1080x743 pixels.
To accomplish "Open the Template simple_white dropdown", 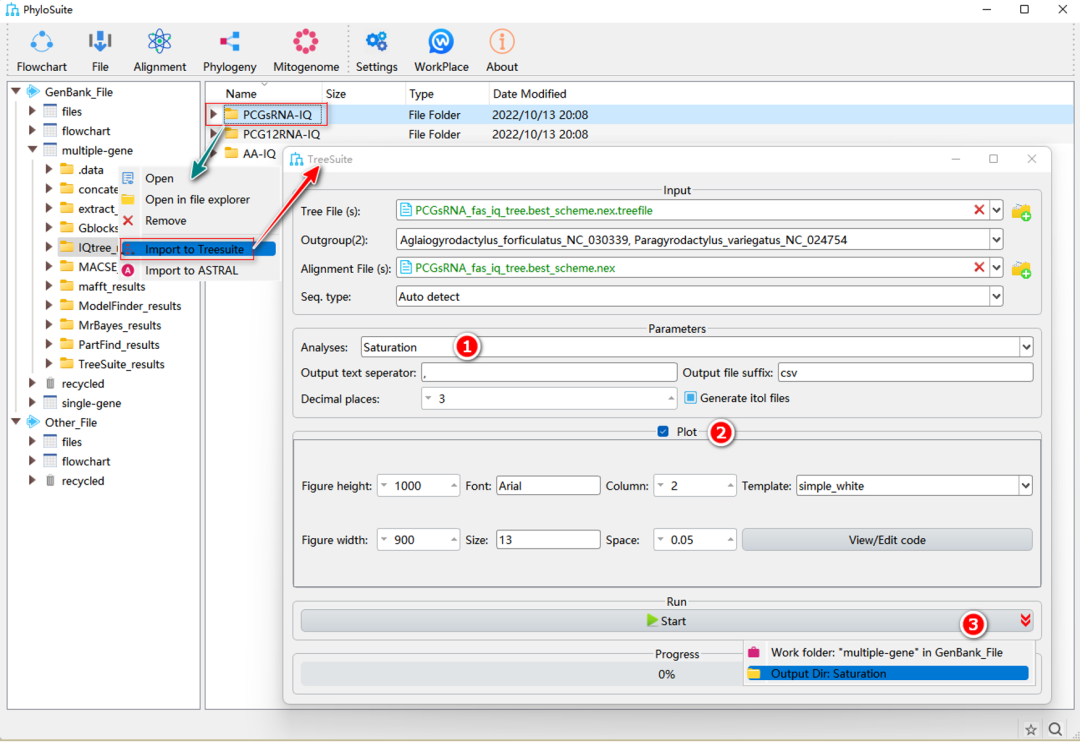I will (x=1026, y=485).
